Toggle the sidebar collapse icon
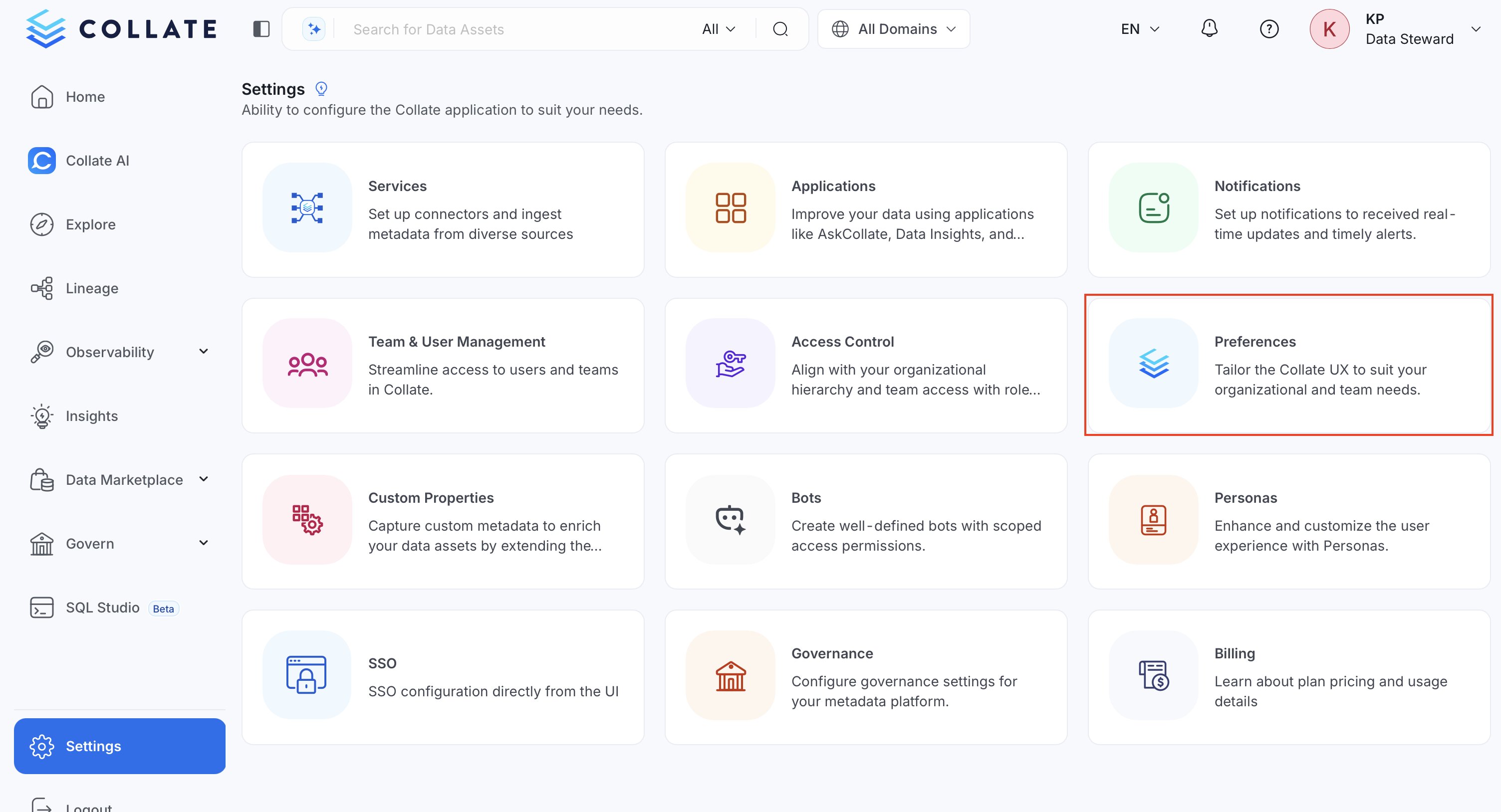 point(261,29)
